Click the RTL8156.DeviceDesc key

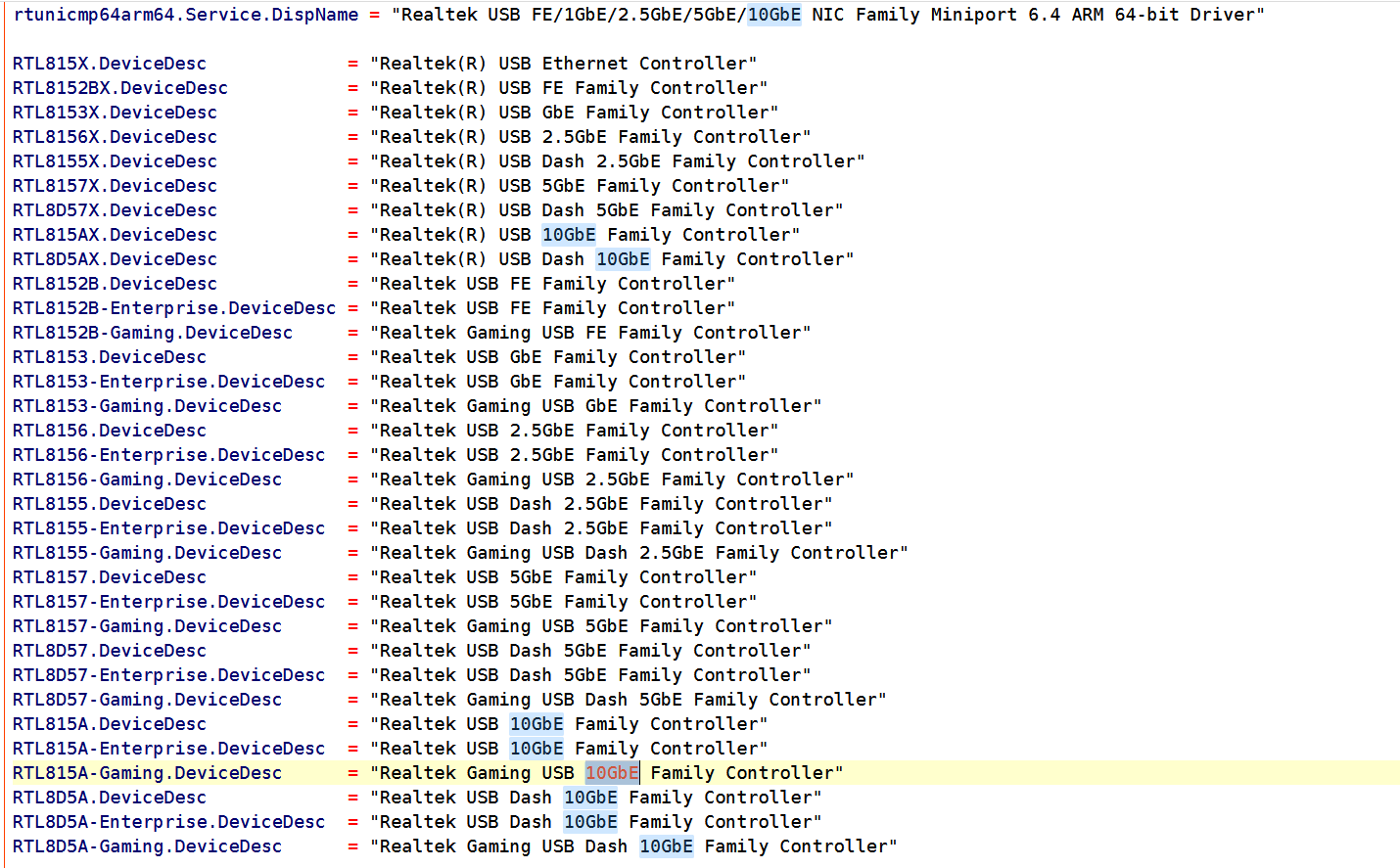[x=110, y=431]
